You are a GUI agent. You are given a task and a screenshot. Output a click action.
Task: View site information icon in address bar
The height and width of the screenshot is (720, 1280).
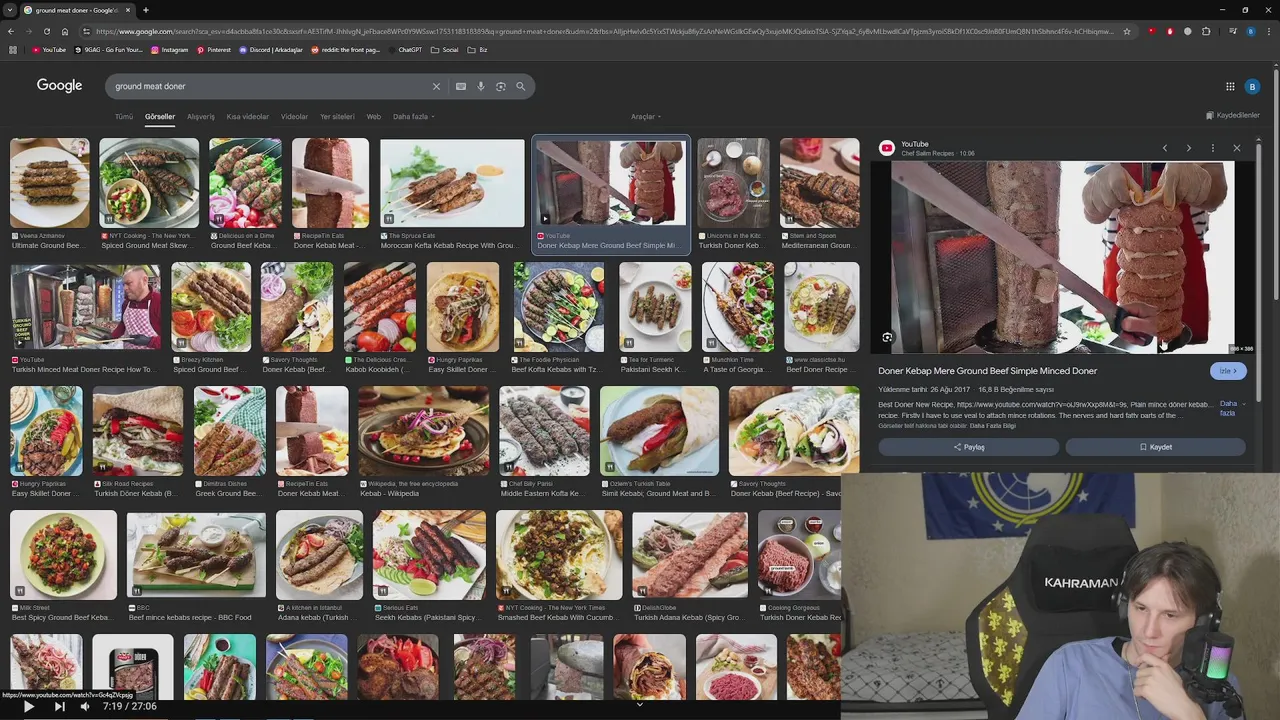coord(88,31)
